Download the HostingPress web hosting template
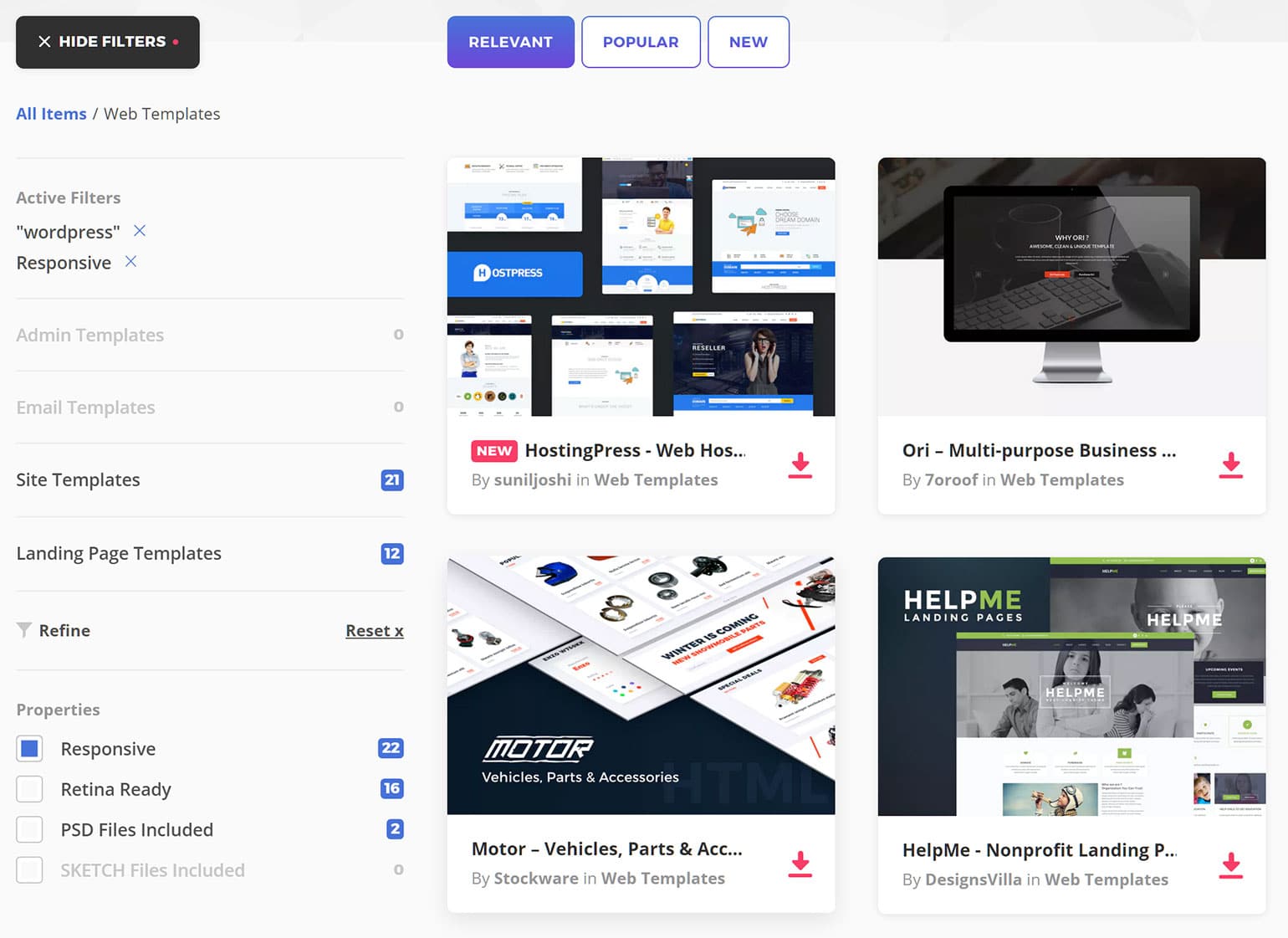Viewport: 1288px width, 938px height. pyautogui.click(x=800, y=466)
